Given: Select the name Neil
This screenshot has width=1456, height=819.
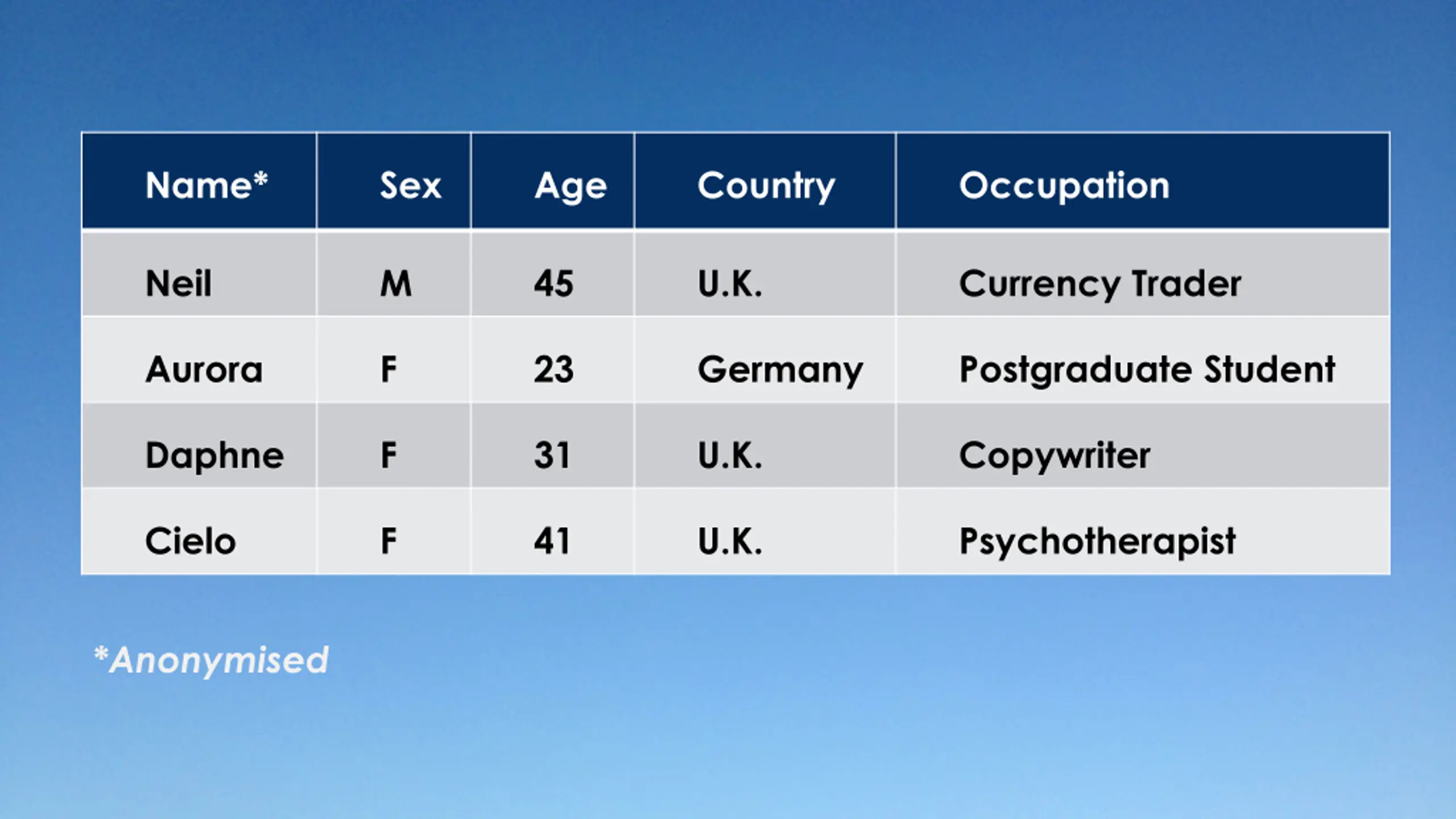Looking at the screenshot, I should (x=179, y=283).
